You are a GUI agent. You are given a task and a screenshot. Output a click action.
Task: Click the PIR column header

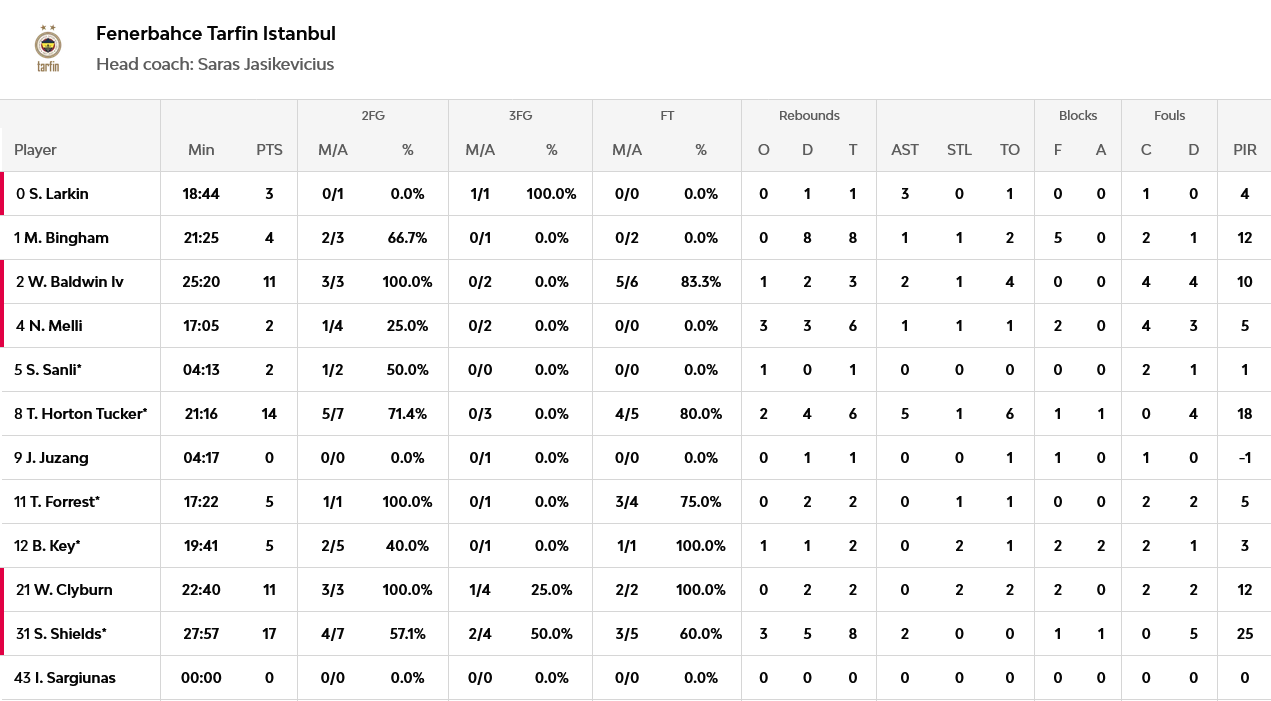pyautogui.click(x=1245, y=150)
